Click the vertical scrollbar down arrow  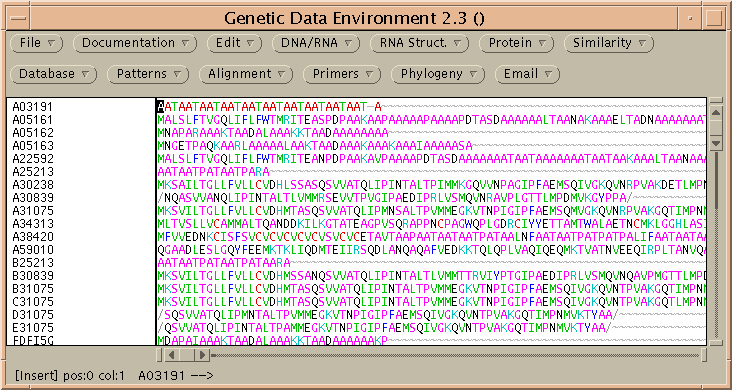pyautogui.click(x=716, y=142)
